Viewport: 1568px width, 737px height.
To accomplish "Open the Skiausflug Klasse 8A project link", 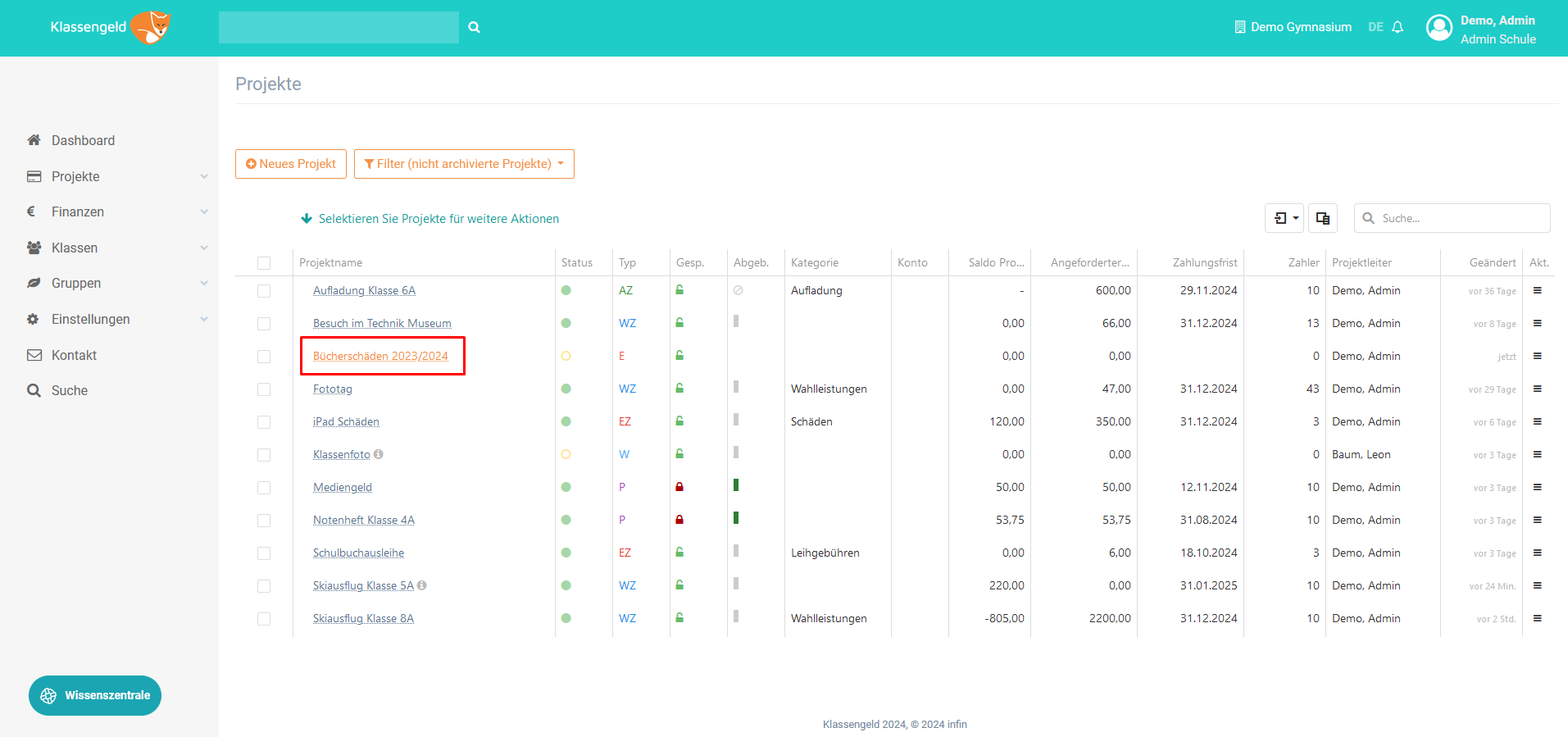I will (x=363, y=618).
